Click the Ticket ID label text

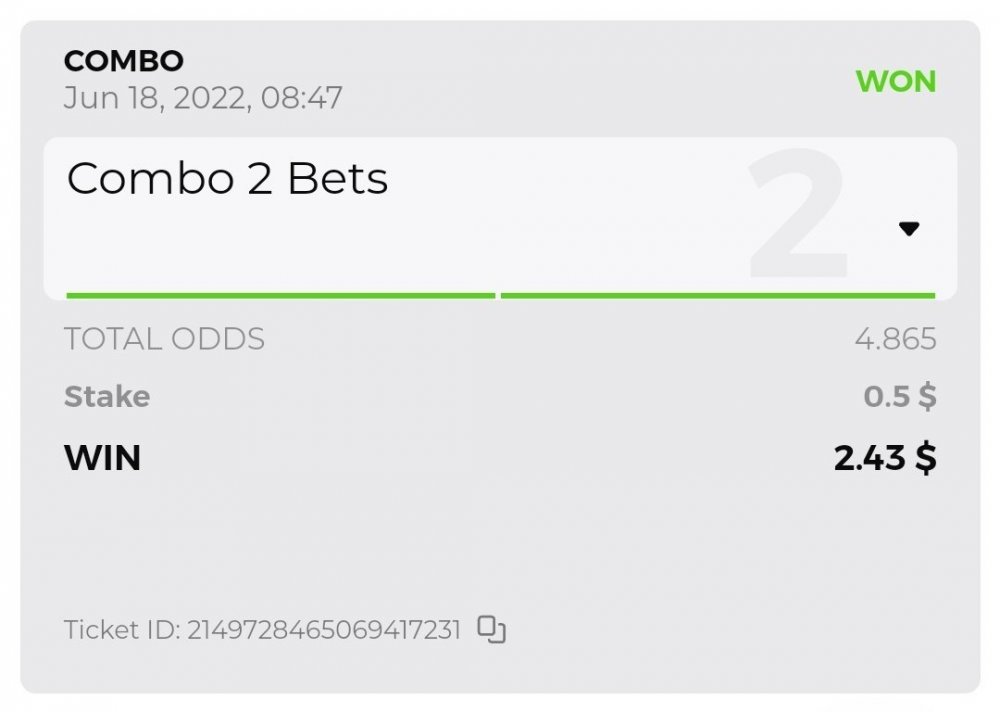click(x=122, y=630)
